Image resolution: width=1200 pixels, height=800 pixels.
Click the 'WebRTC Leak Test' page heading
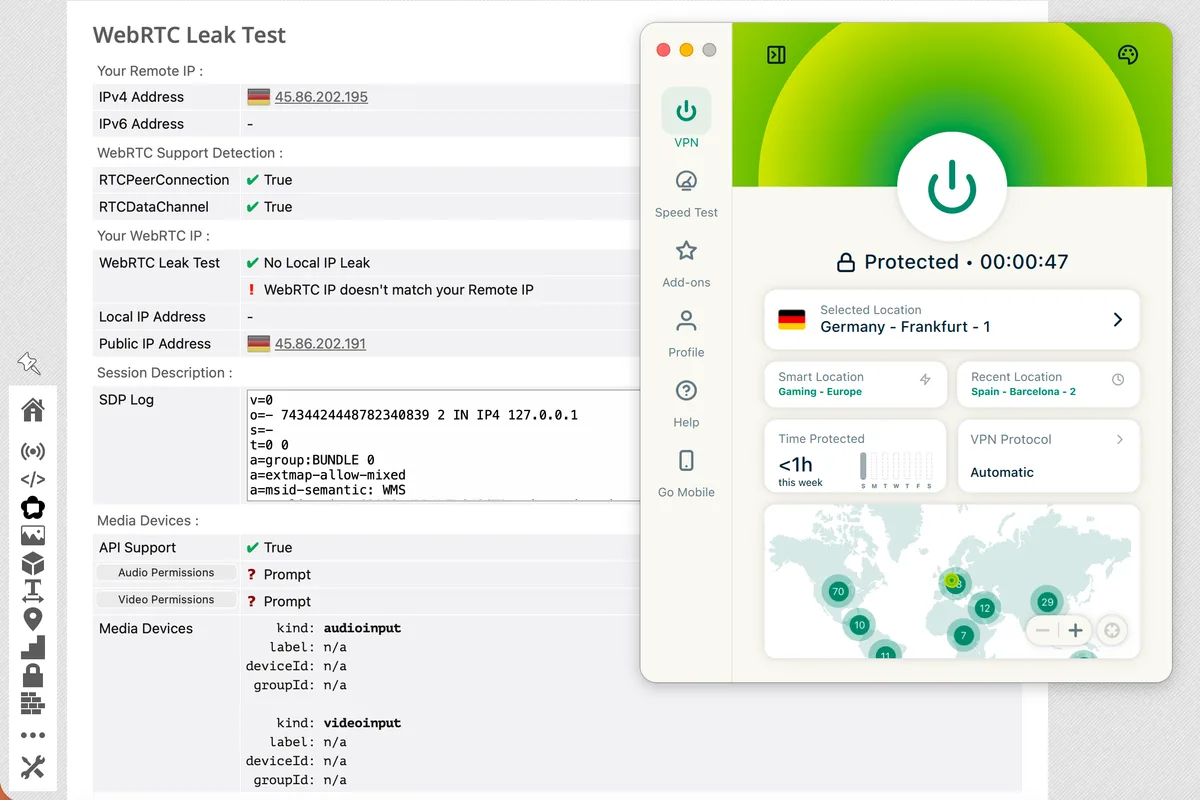(189, 35)
